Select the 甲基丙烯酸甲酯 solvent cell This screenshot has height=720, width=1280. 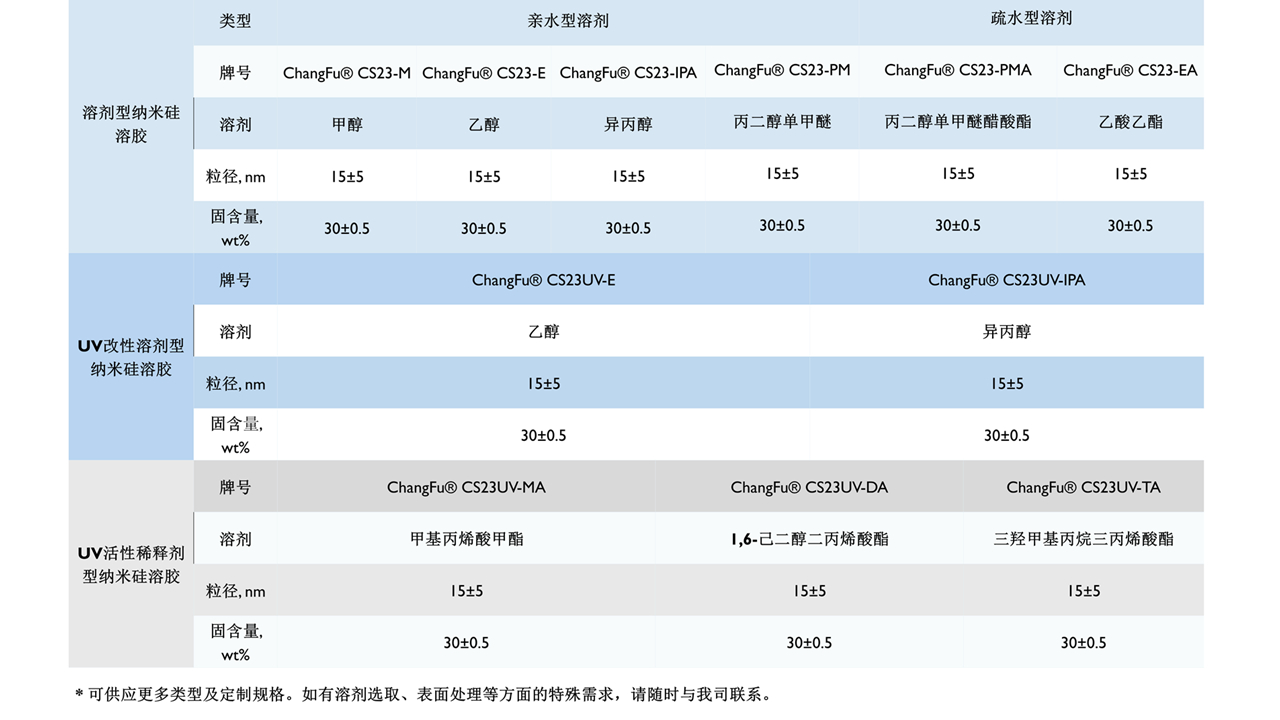pyautogui.click(x=466, y=539)
